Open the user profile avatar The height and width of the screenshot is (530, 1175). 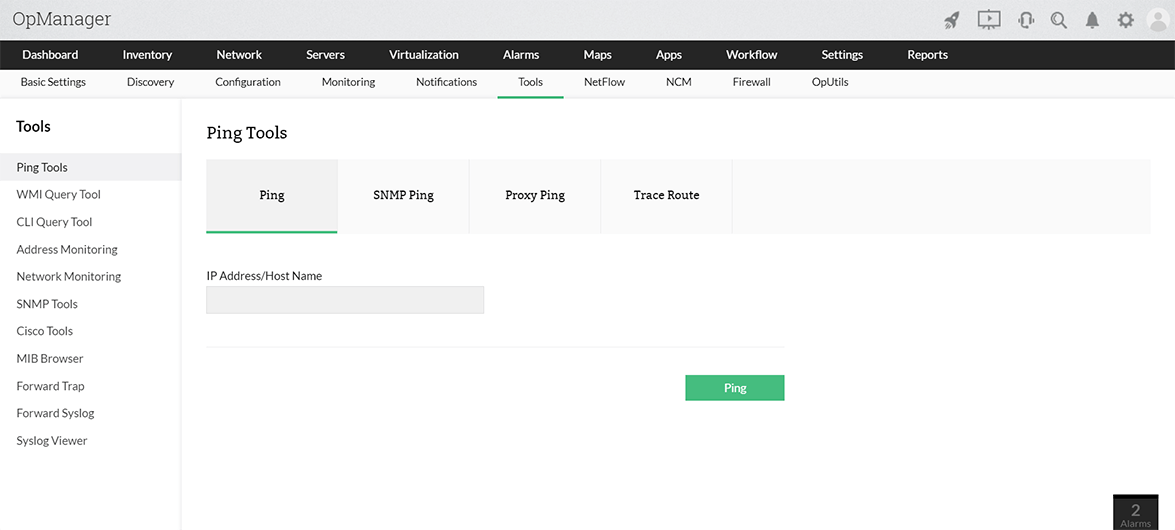1158,20
